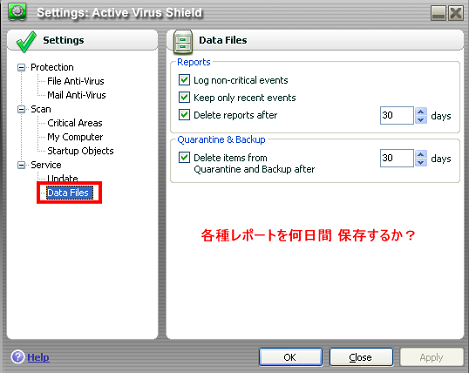Open Startup Objects scan settings
Image resolution: width=469 pixels, height=373 pixels.
click(x=80, y=151)
